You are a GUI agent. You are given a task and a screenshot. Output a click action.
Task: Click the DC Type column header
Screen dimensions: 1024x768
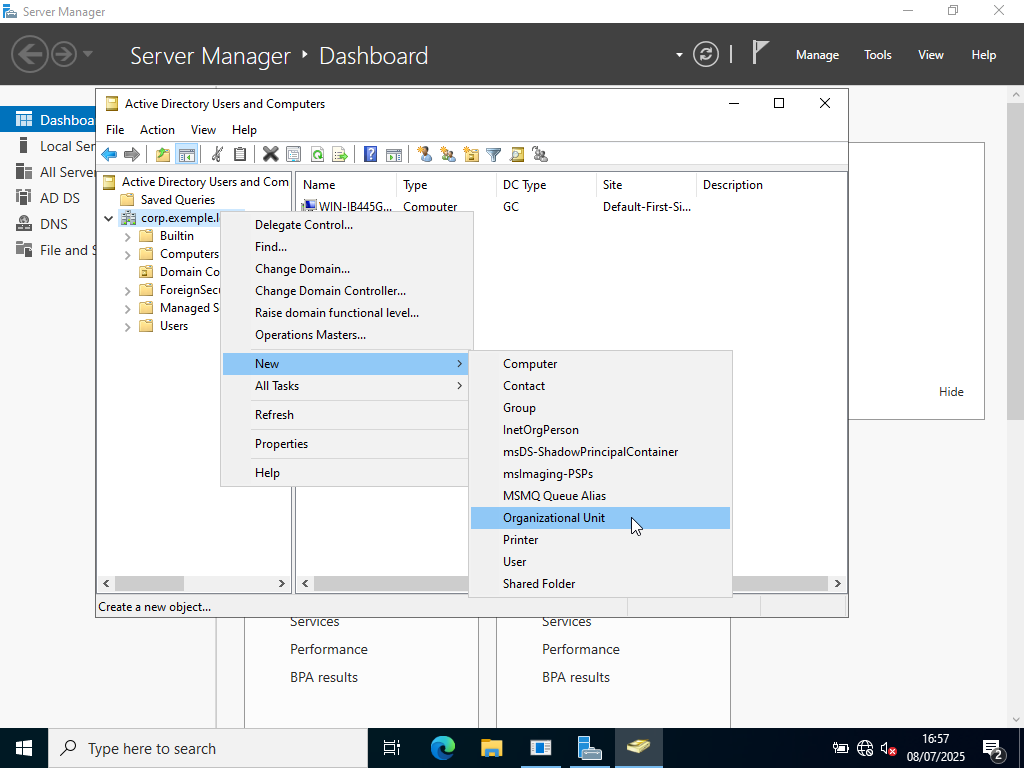[546, 185]
